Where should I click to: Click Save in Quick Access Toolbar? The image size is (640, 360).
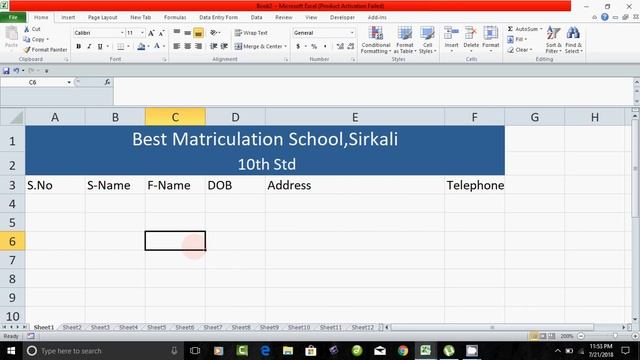click(x=6, y=71)
